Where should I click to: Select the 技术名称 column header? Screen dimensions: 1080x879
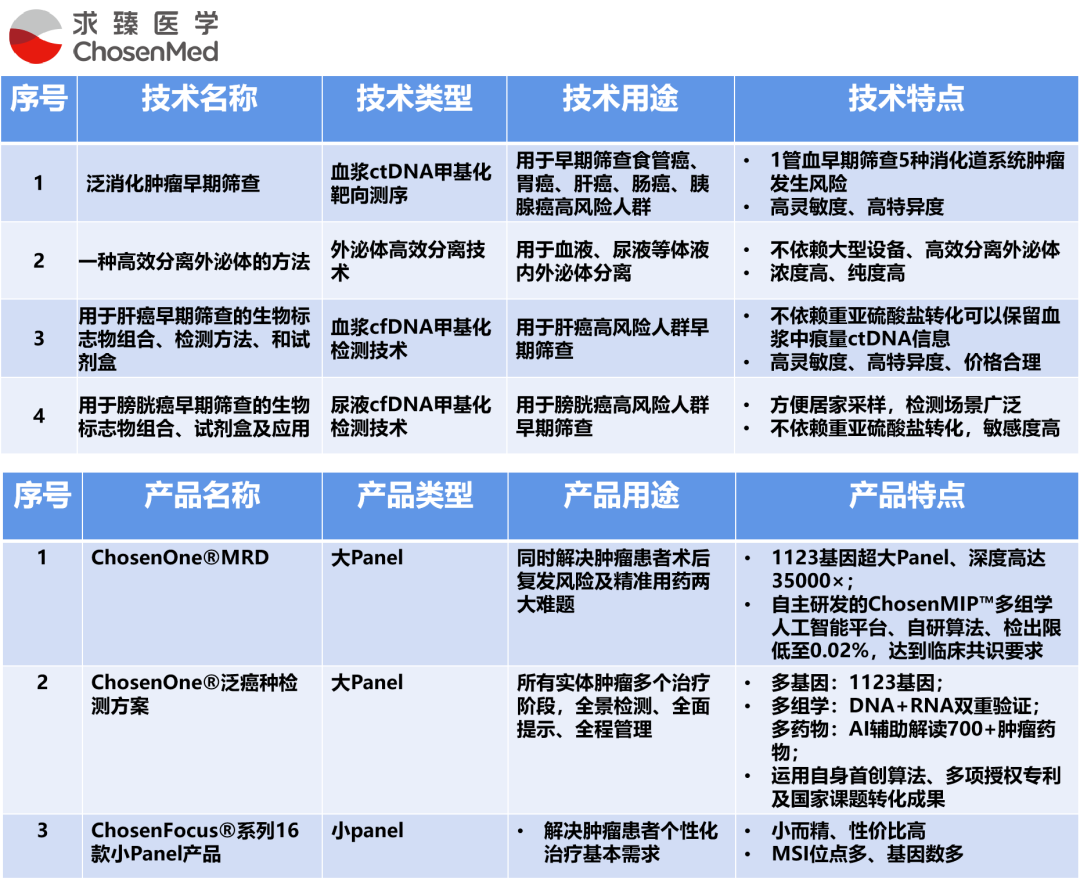tap(199, 99)
